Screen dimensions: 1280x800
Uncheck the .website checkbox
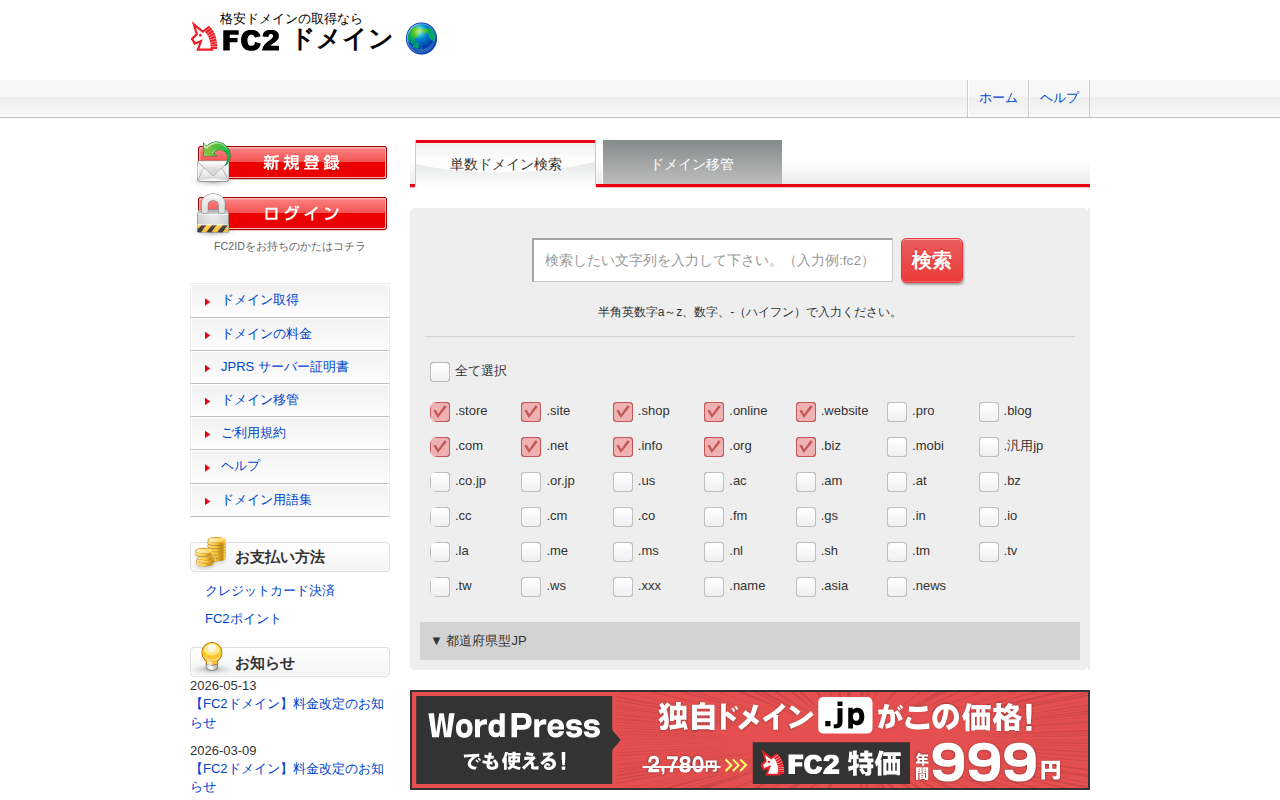pos(806,412)
